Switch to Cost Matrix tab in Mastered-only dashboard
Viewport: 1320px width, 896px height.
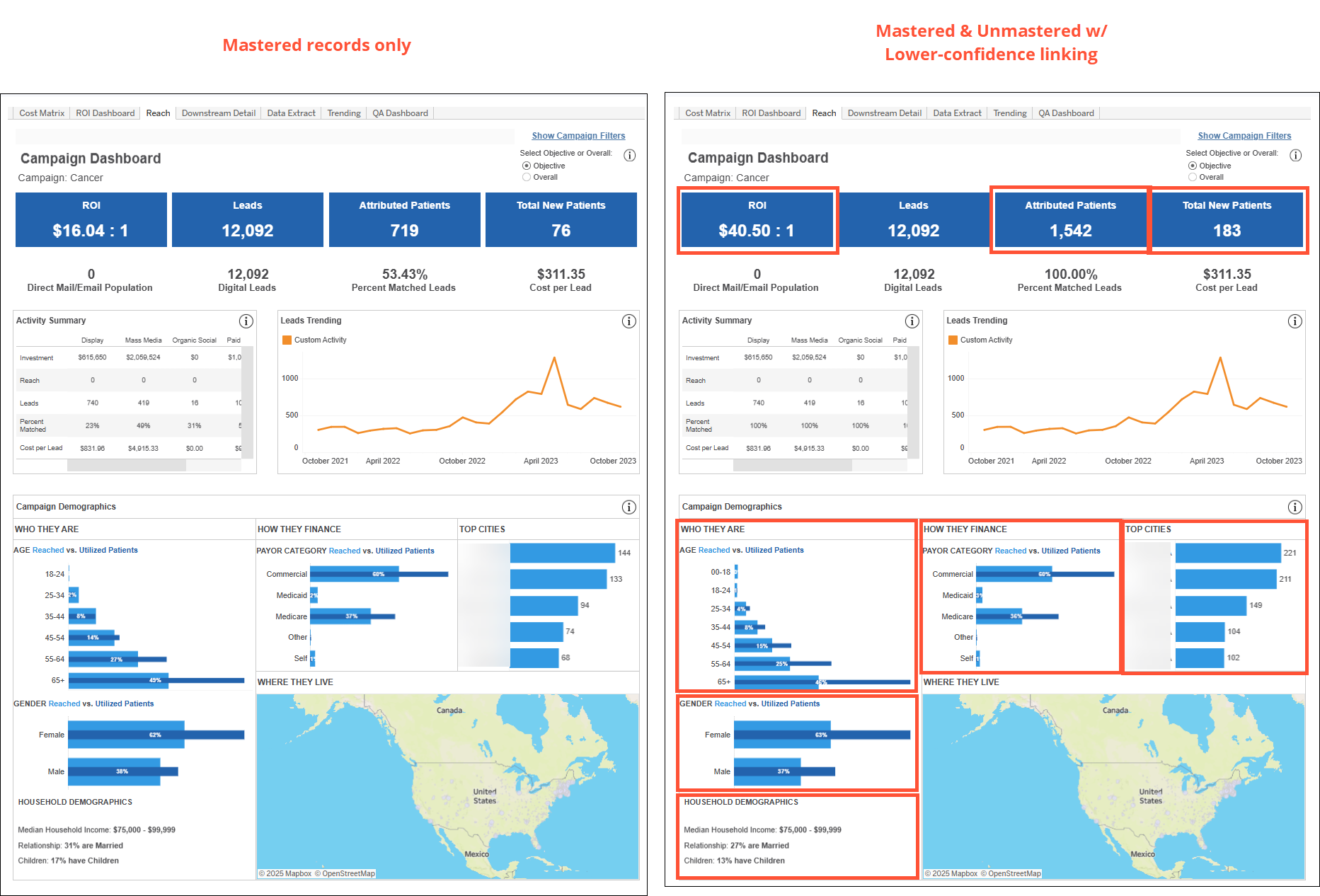point(42,113)
